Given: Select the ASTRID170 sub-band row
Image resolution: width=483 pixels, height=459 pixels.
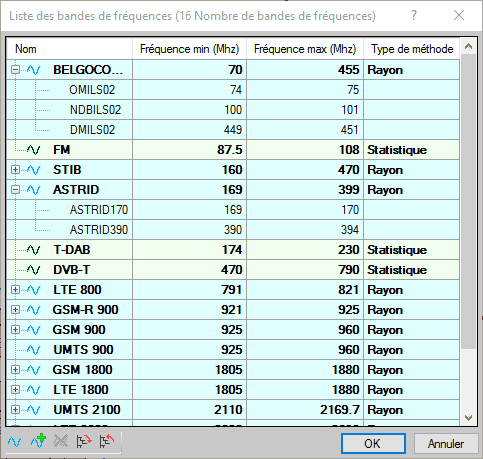Looking at the screenshot, I should 233,210.
